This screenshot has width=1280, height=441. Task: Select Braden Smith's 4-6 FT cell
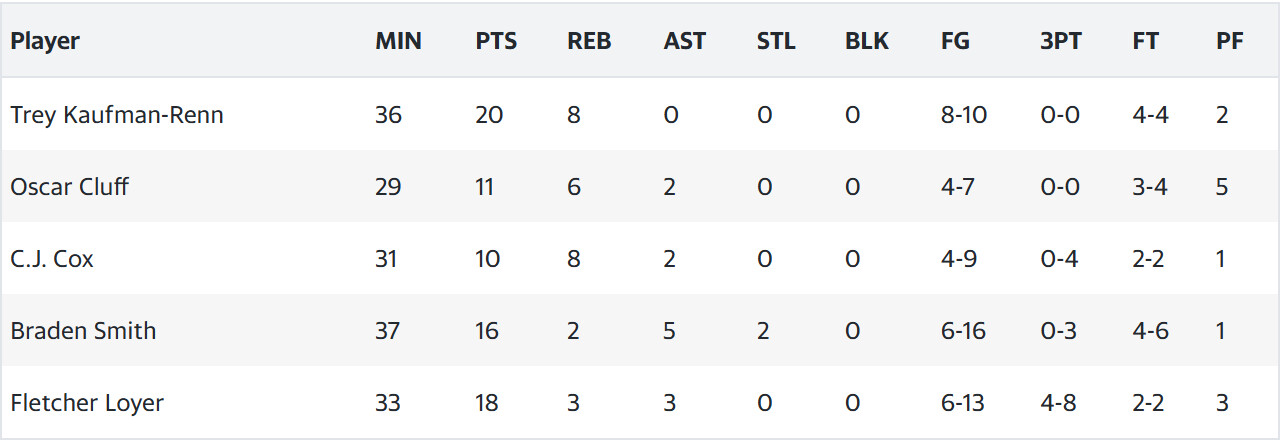(x=1150, y=331)
